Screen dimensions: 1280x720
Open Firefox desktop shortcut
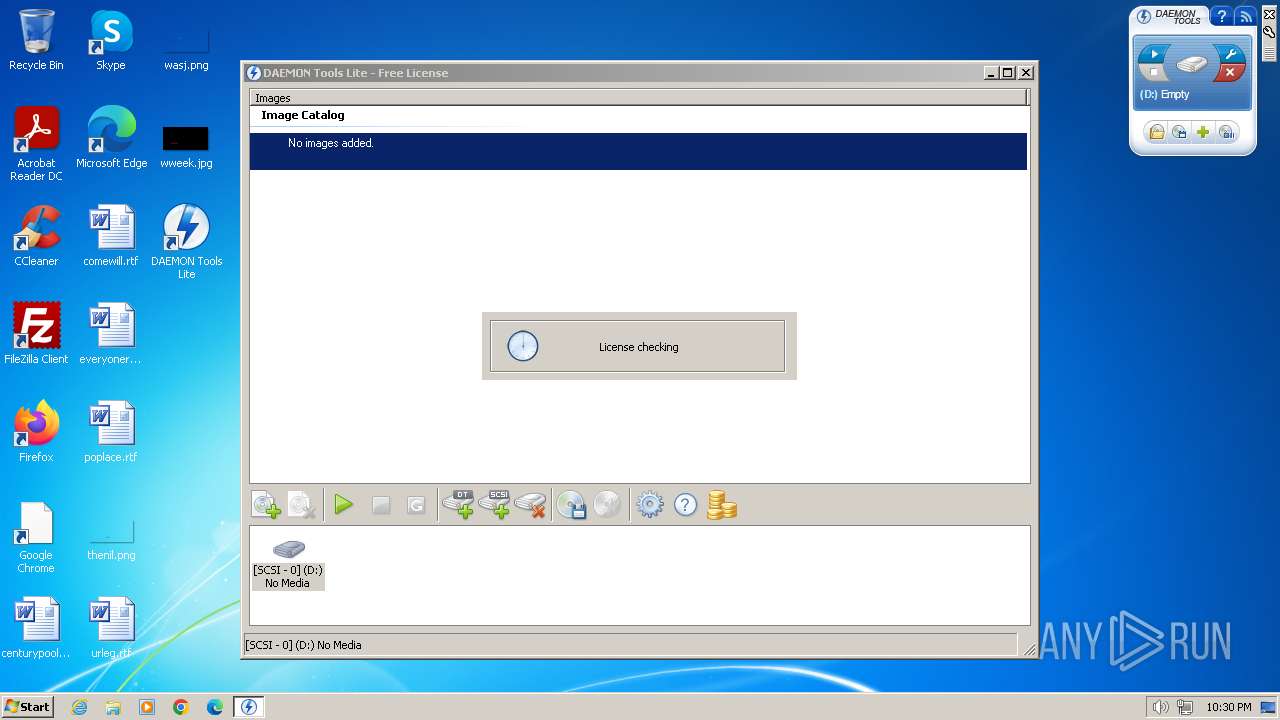click(36, 432)
